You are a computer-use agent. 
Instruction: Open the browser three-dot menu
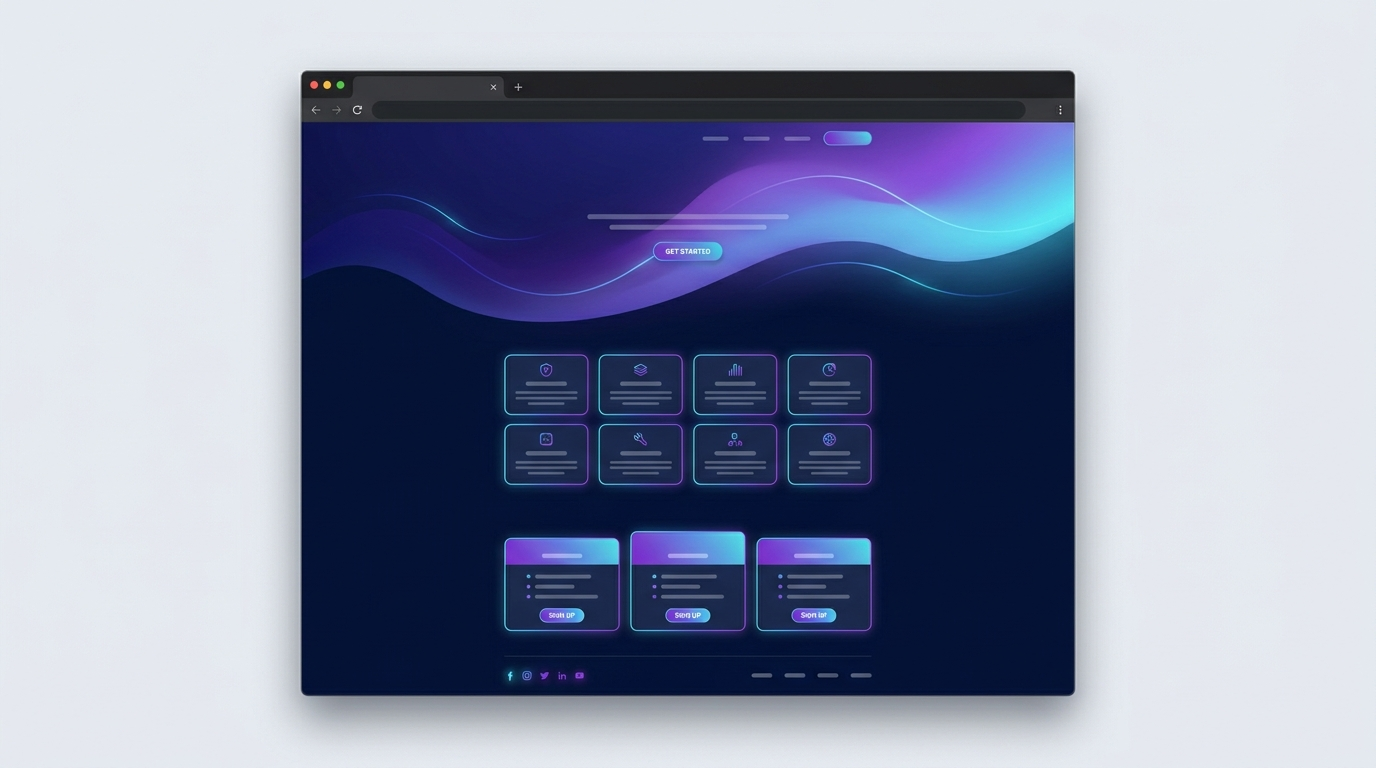pyautogui.click(x=1060, y=110)
